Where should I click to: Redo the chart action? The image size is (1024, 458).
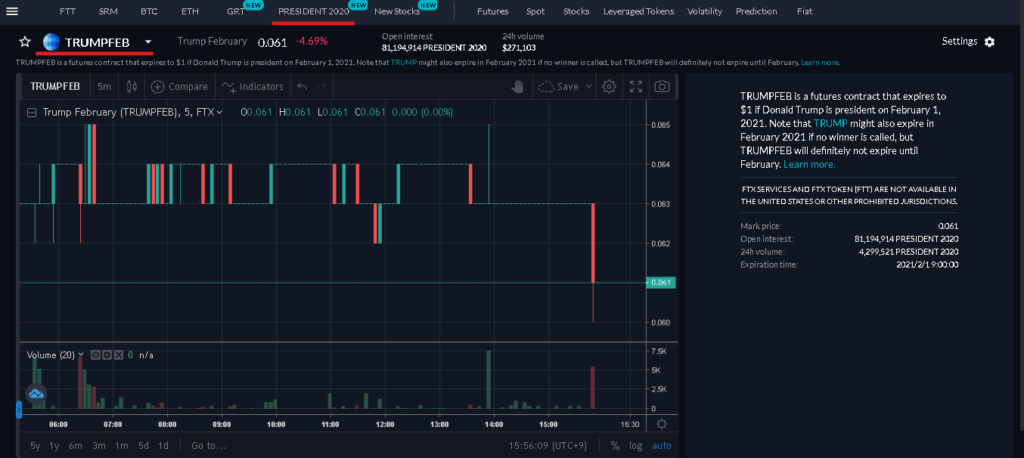(321, 86)
